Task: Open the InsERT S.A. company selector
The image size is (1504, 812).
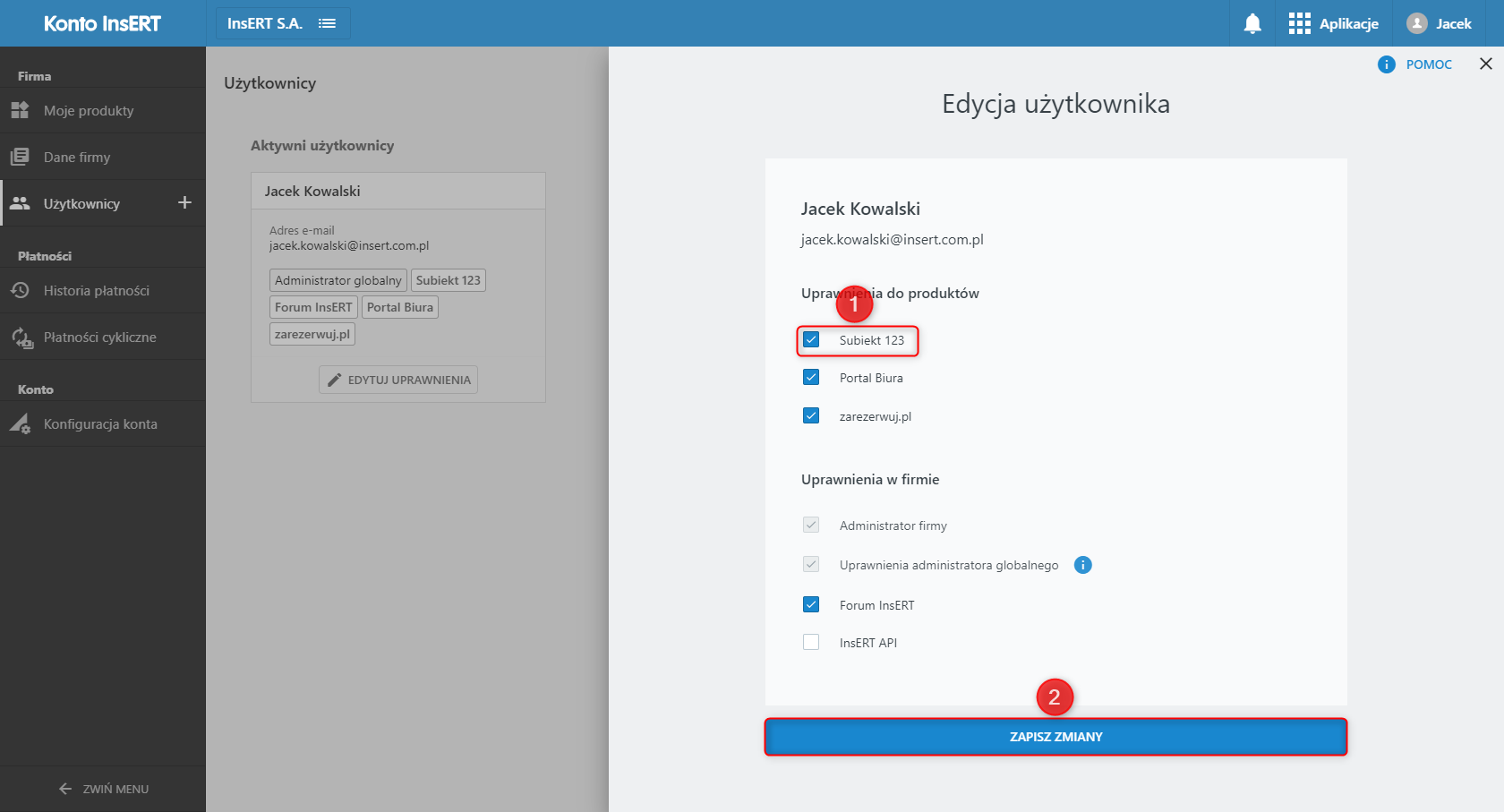Action: click(283, 23)
